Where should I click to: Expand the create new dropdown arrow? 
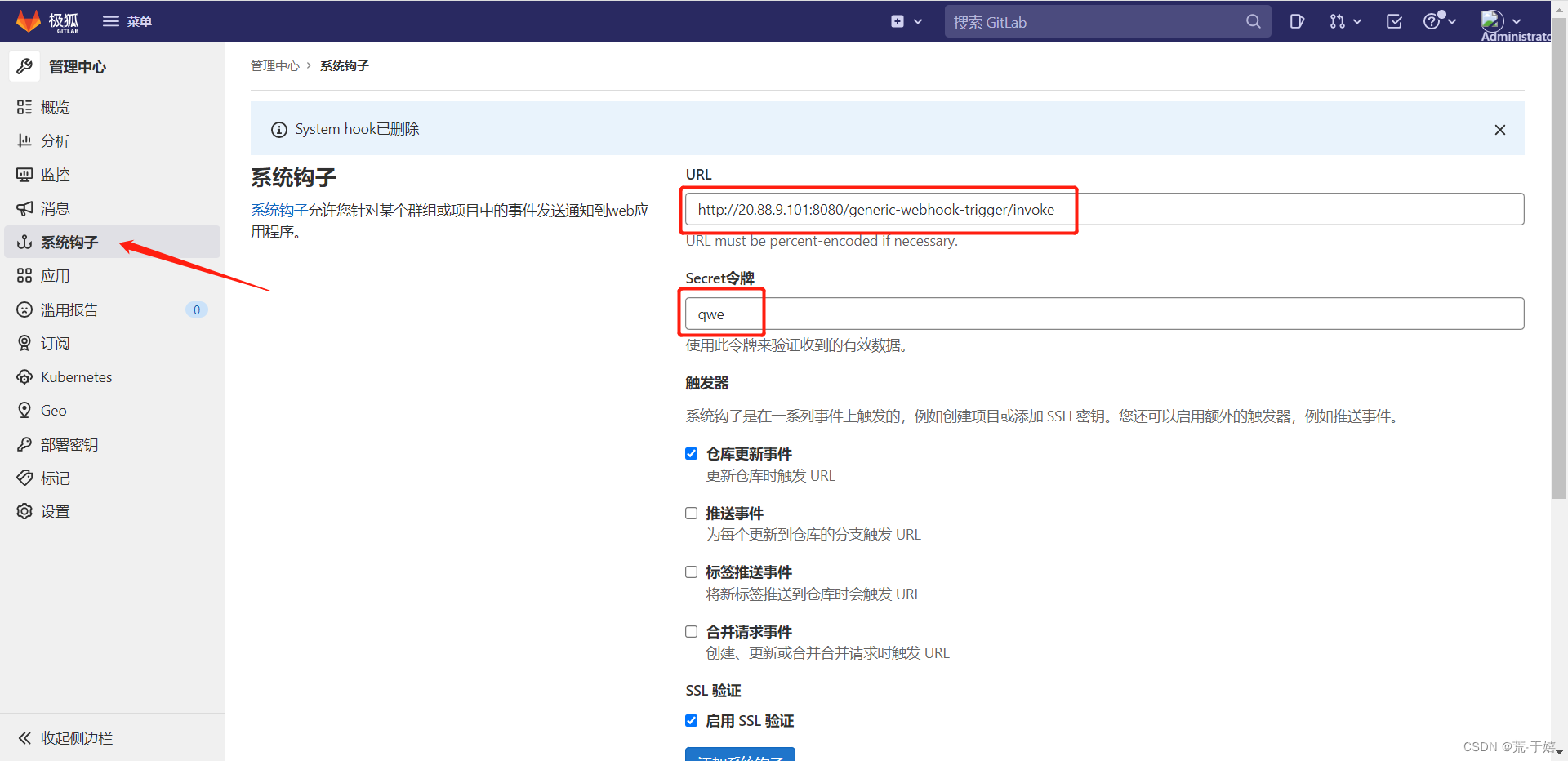pyautogui.click(x=918, y=22)
